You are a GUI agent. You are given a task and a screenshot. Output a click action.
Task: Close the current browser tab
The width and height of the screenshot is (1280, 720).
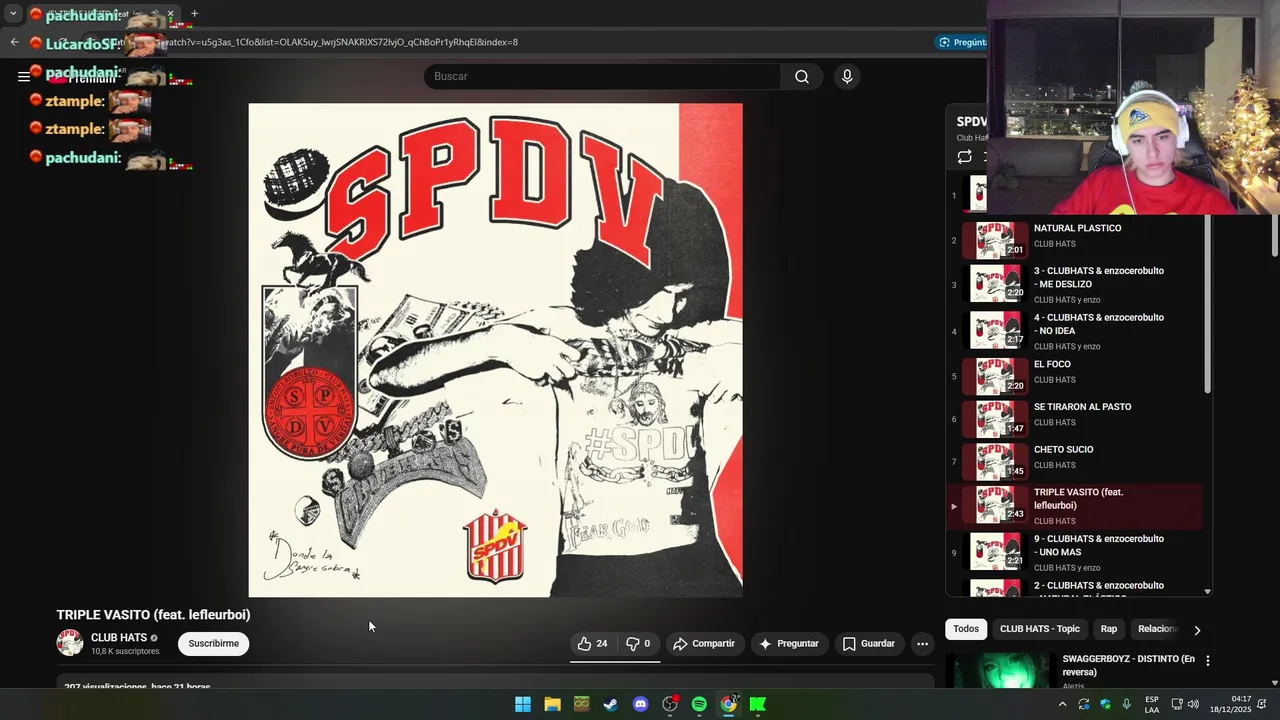pos(170,14)
